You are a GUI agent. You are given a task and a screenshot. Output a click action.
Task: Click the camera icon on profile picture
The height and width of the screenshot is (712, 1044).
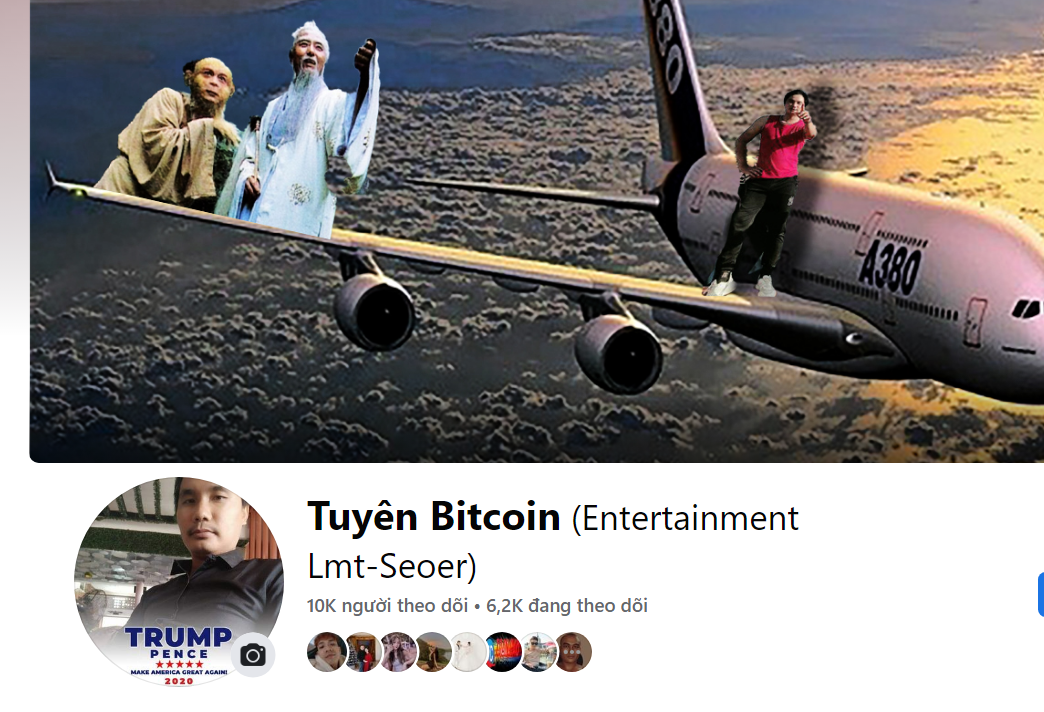[253, 655]
